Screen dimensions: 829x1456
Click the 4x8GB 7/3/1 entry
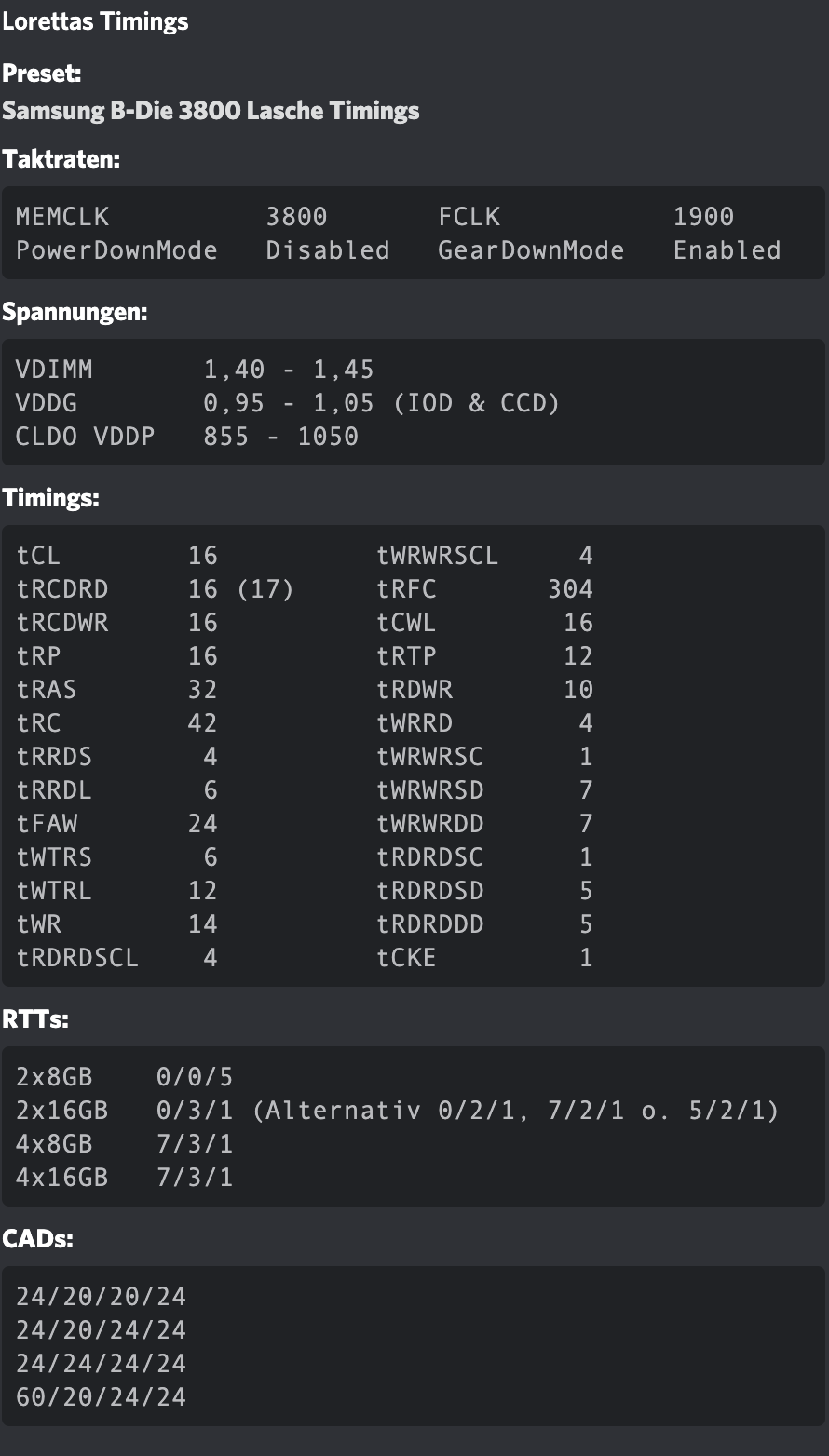(124, 1144)
